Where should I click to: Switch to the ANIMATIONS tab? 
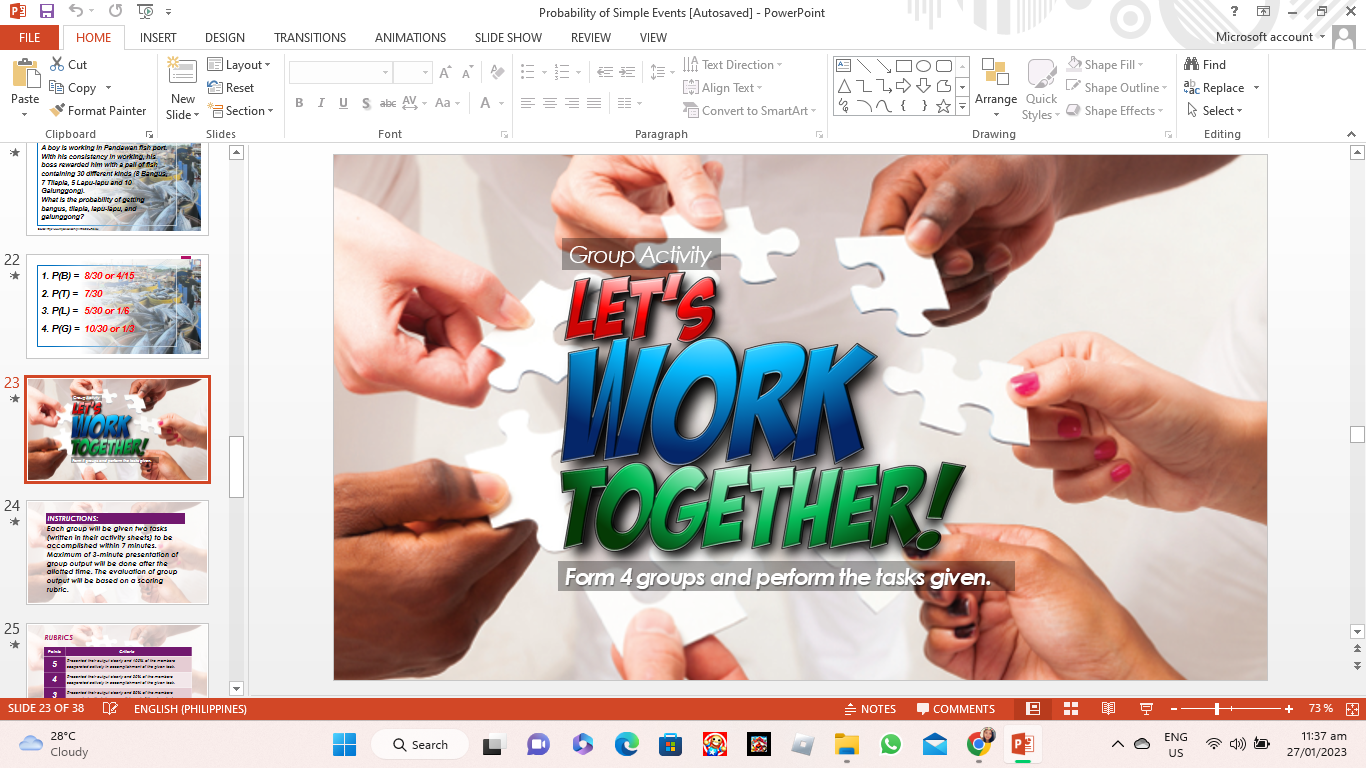411,38
